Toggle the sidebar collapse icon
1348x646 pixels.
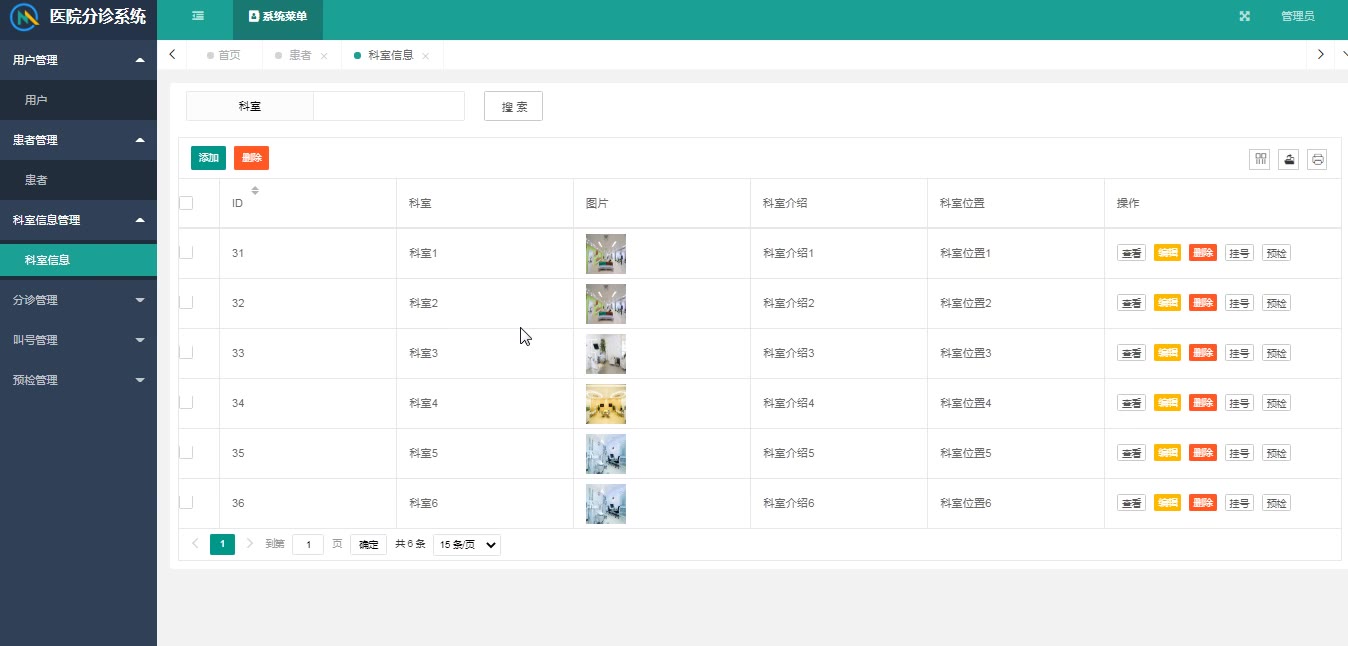198,16
